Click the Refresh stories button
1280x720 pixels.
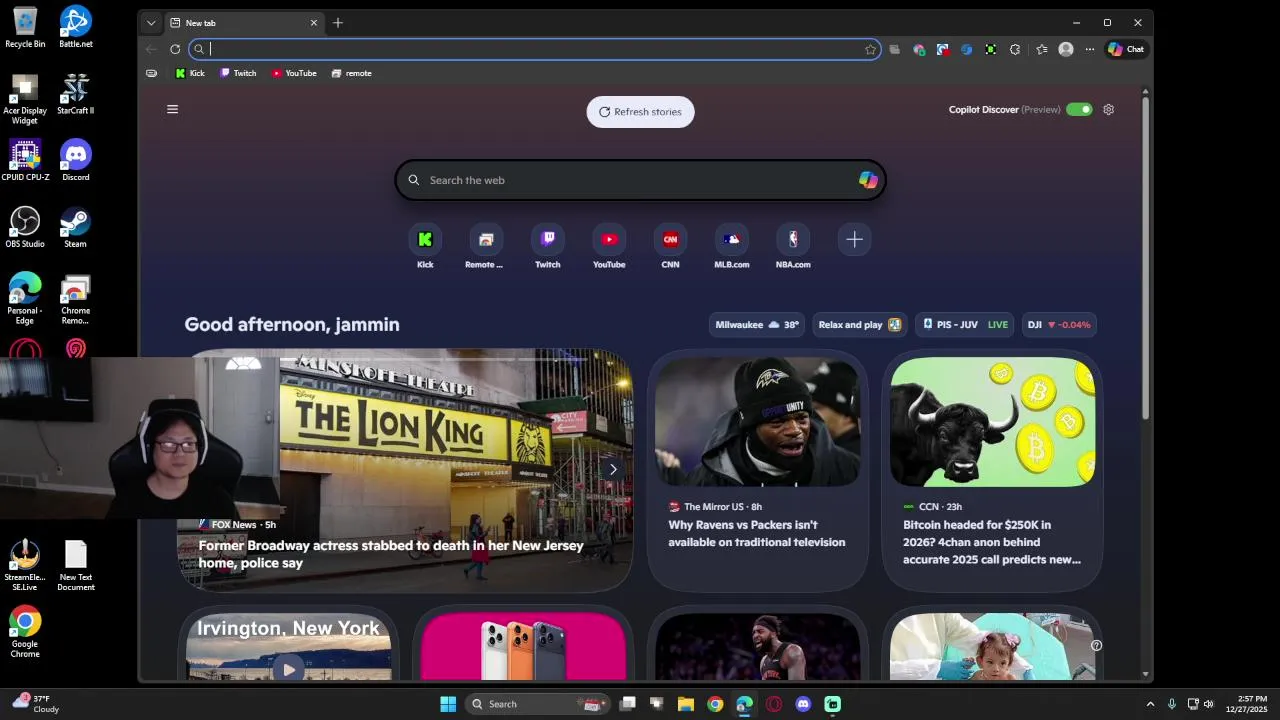[640, 112]
